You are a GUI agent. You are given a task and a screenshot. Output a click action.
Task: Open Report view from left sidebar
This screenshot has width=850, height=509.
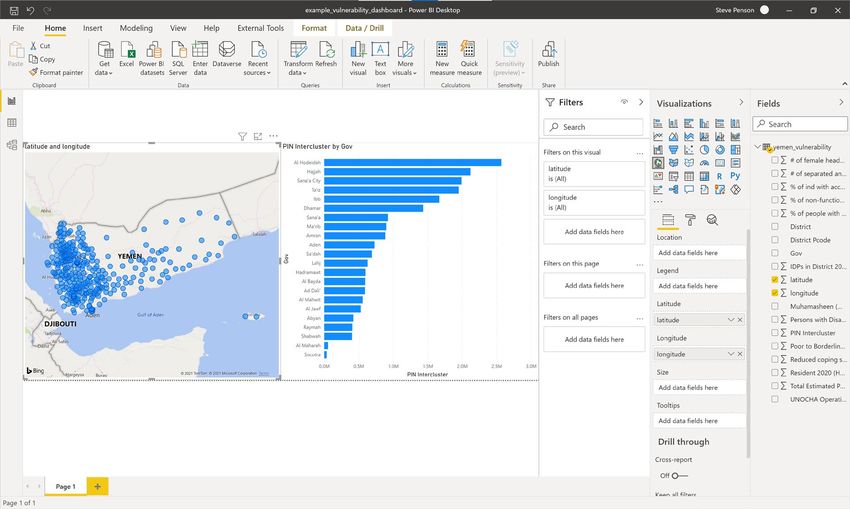[x=11, y=101]
